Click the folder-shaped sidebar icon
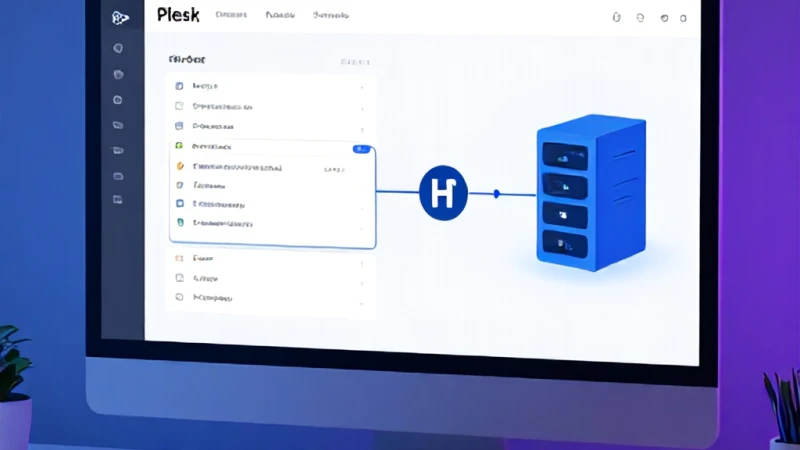Screen dimensions: 800x450 [x=118, y=125]
